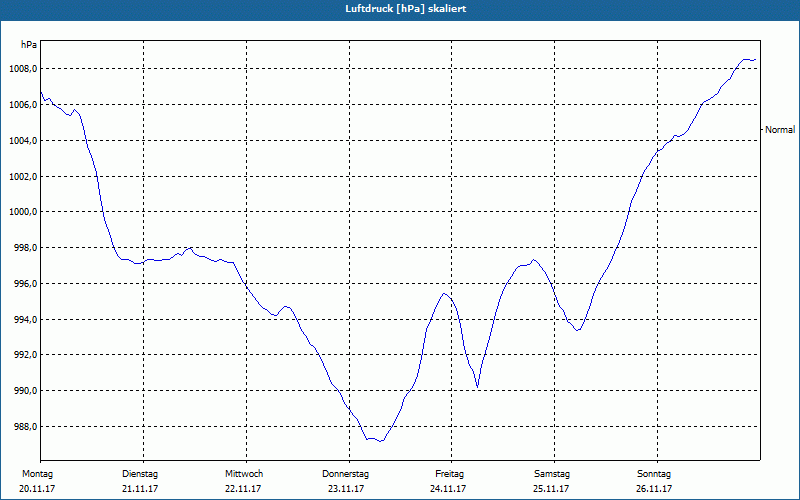This screenshot has height=500, width=800.
Task: Click the 20.11.17 date label
Action: [x=37, y=489]
